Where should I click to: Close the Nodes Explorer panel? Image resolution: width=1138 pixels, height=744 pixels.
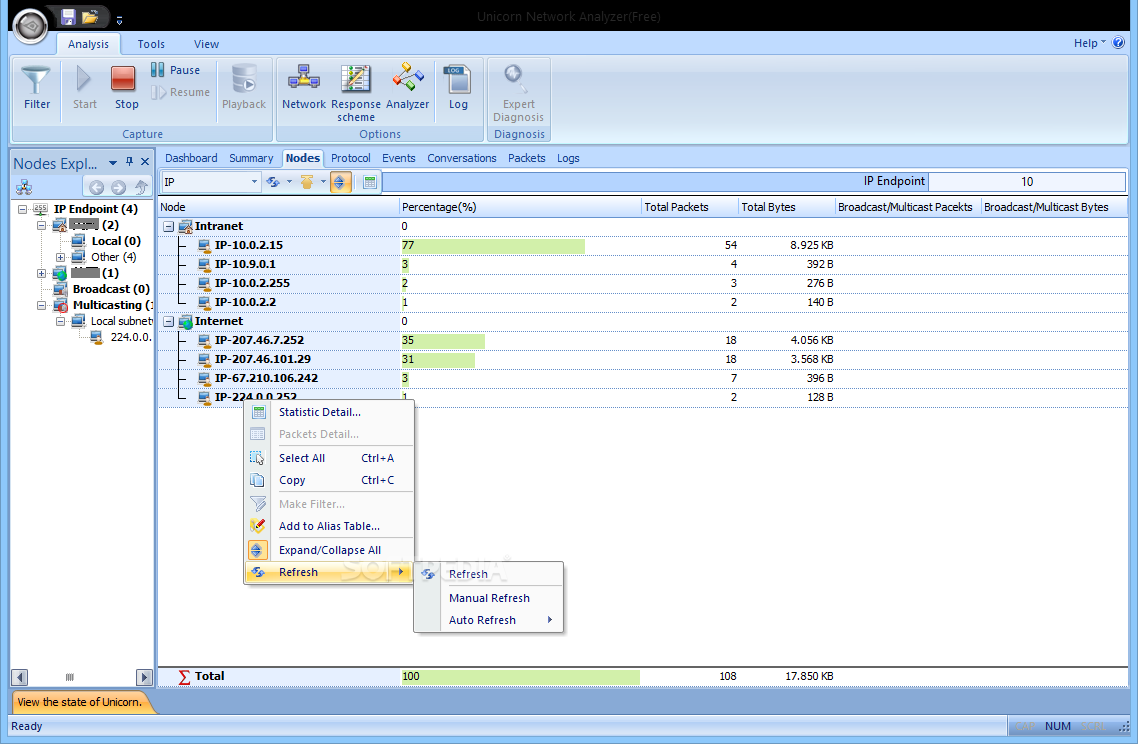(145, 162)
